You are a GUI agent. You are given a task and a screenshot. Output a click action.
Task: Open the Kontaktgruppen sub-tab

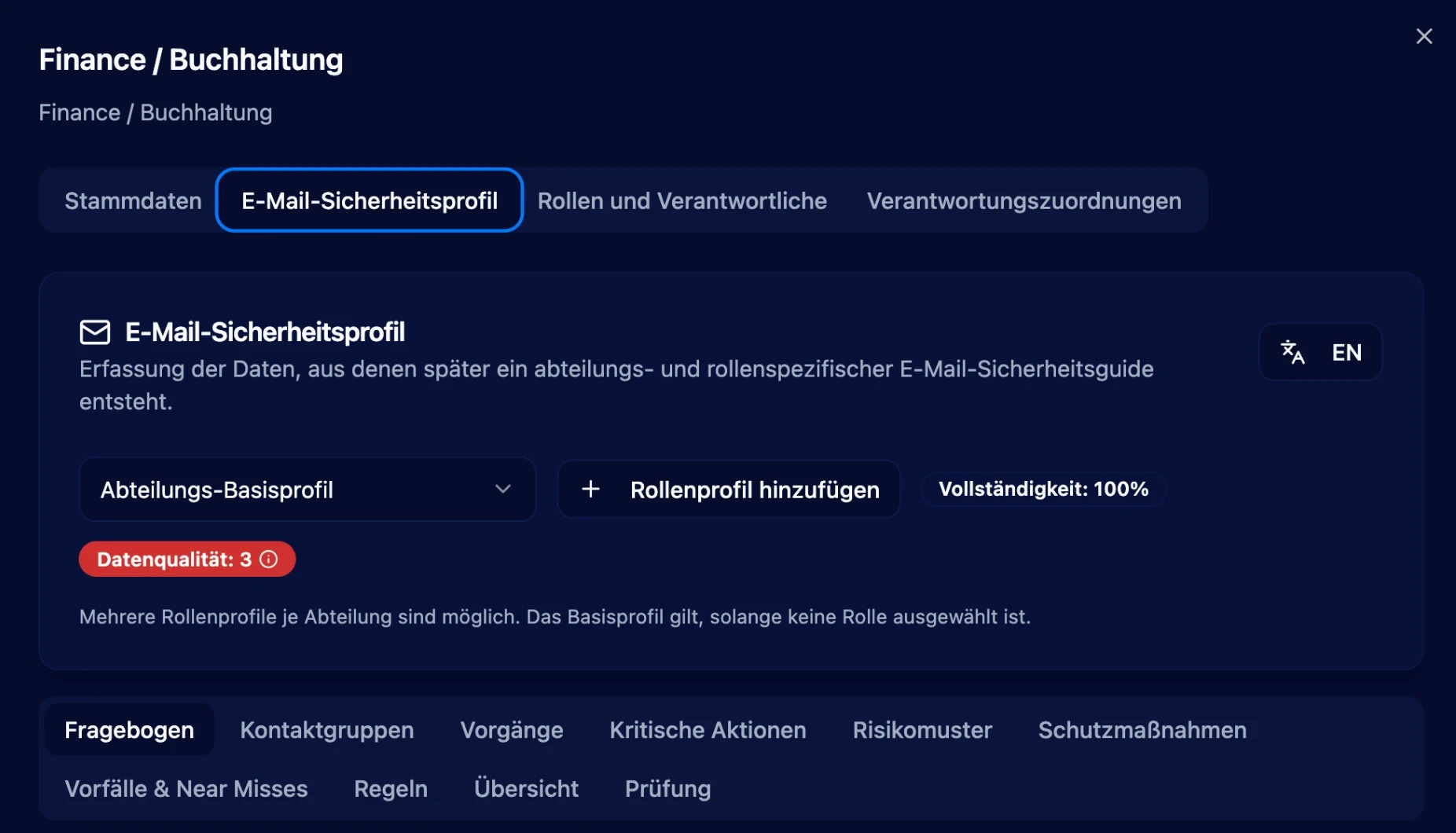pyautogui.click(x=327, y=729)
